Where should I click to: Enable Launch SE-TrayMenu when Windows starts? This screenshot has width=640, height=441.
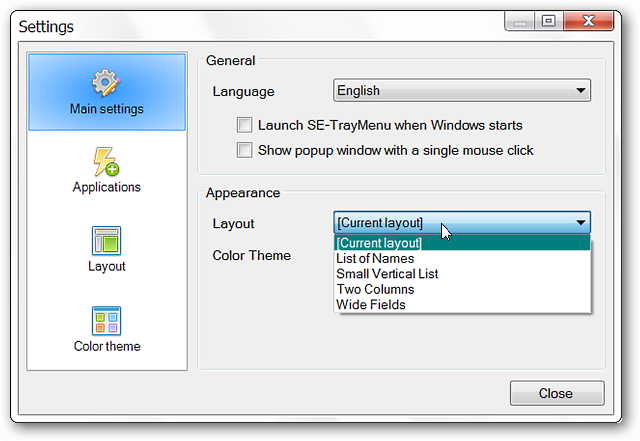click(244, 125)
